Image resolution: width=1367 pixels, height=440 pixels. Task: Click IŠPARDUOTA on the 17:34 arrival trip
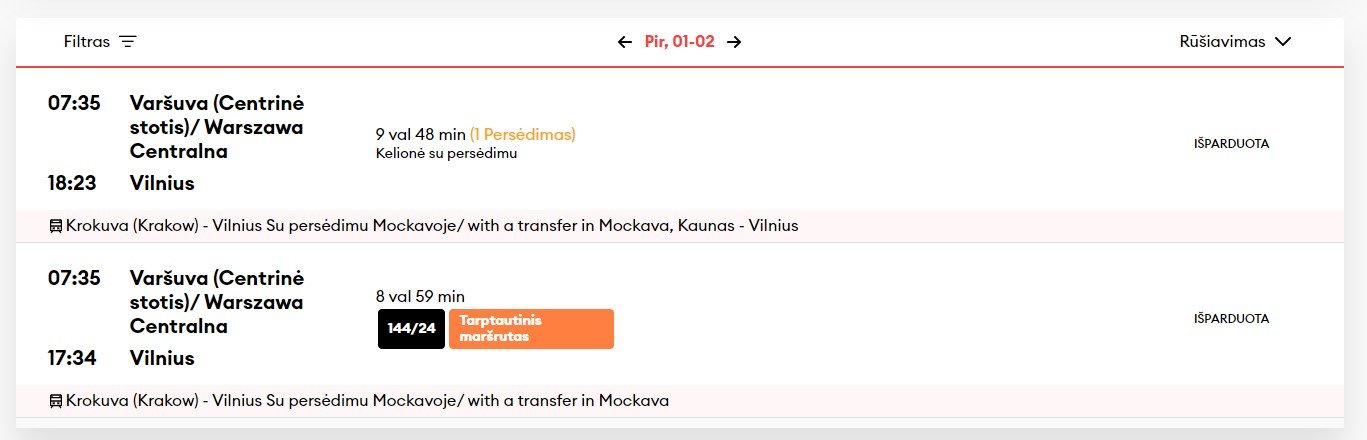tap(1231, 318)
